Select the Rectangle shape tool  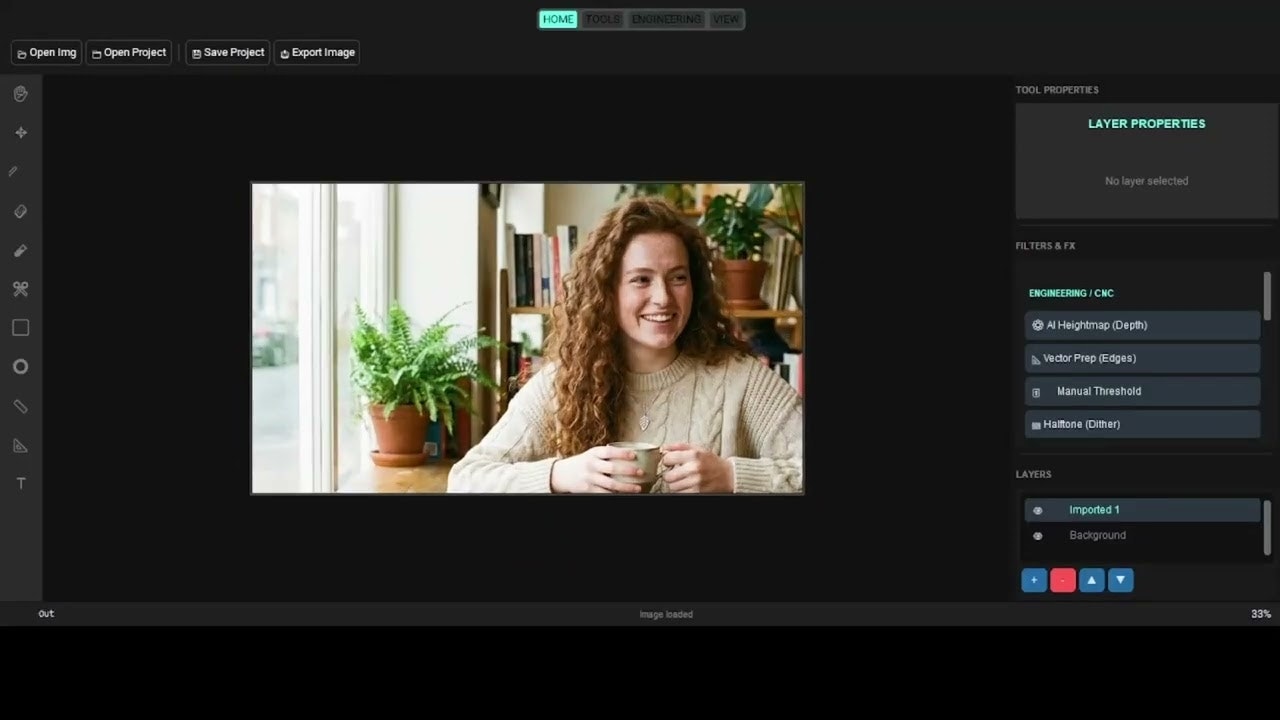coord(20,327)
